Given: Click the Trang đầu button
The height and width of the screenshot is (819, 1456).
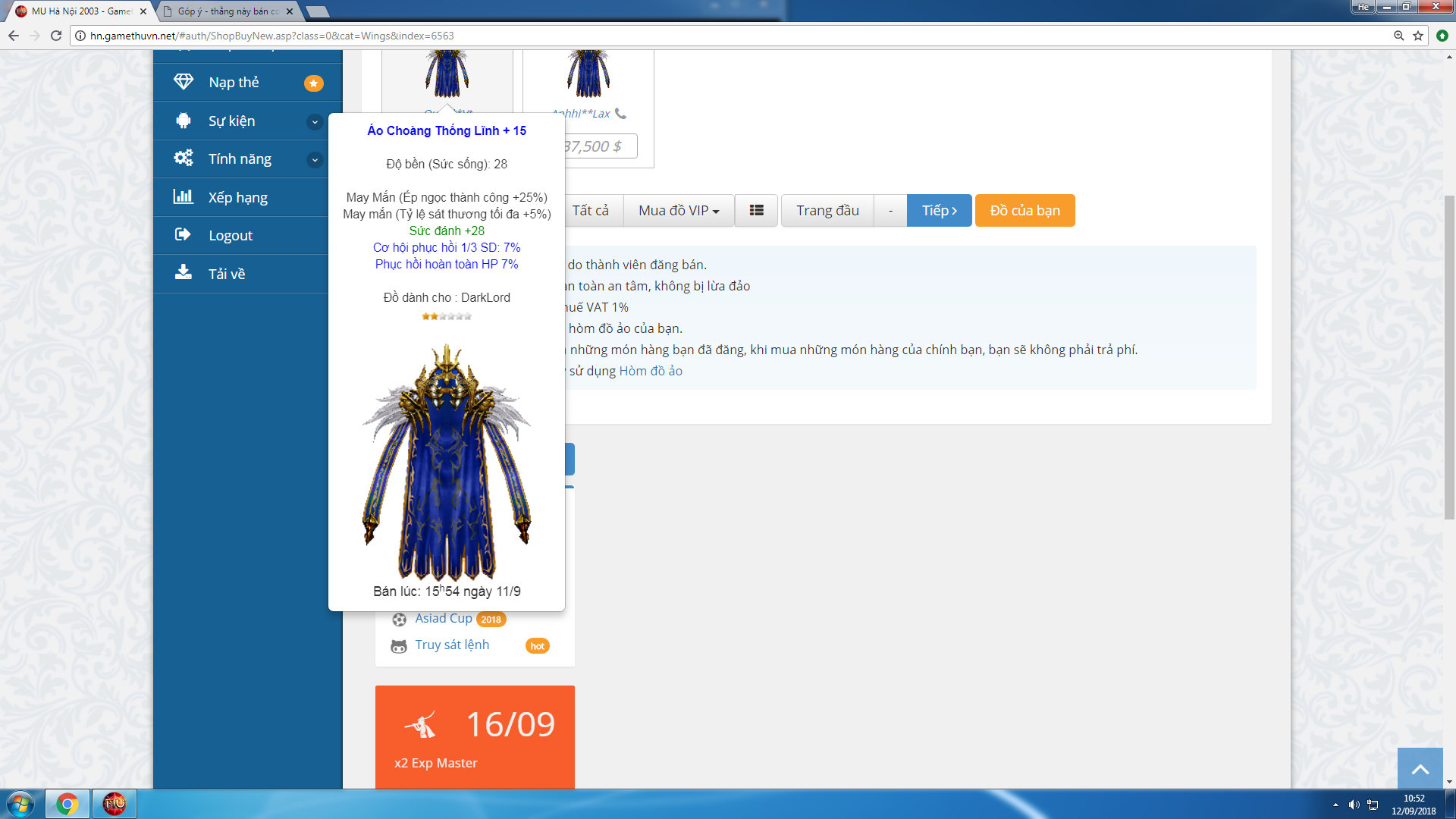Looking at the screenshot, I should click(827, 210).
